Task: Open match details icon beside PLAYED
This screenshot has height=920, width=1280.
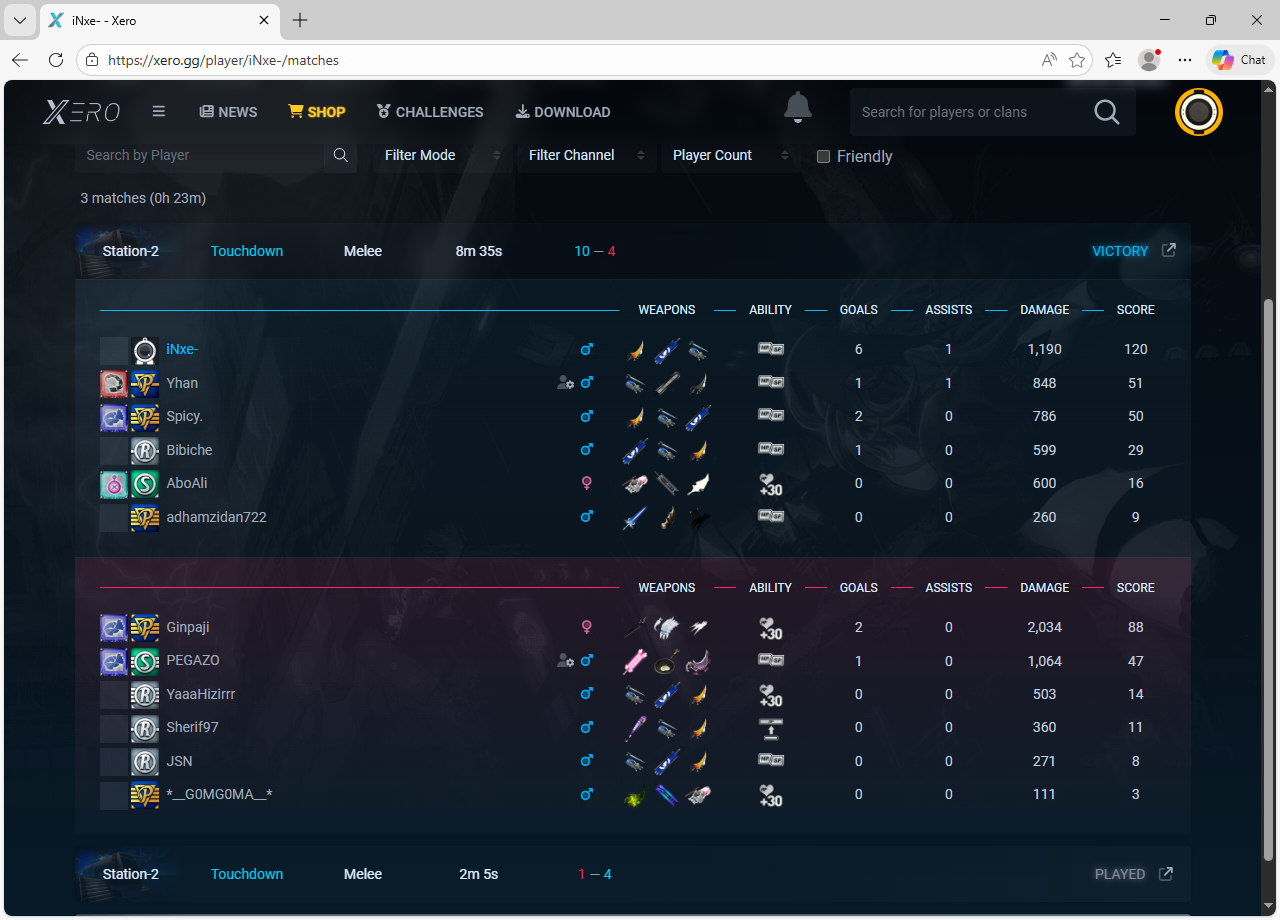Action: click(1166, 874)
